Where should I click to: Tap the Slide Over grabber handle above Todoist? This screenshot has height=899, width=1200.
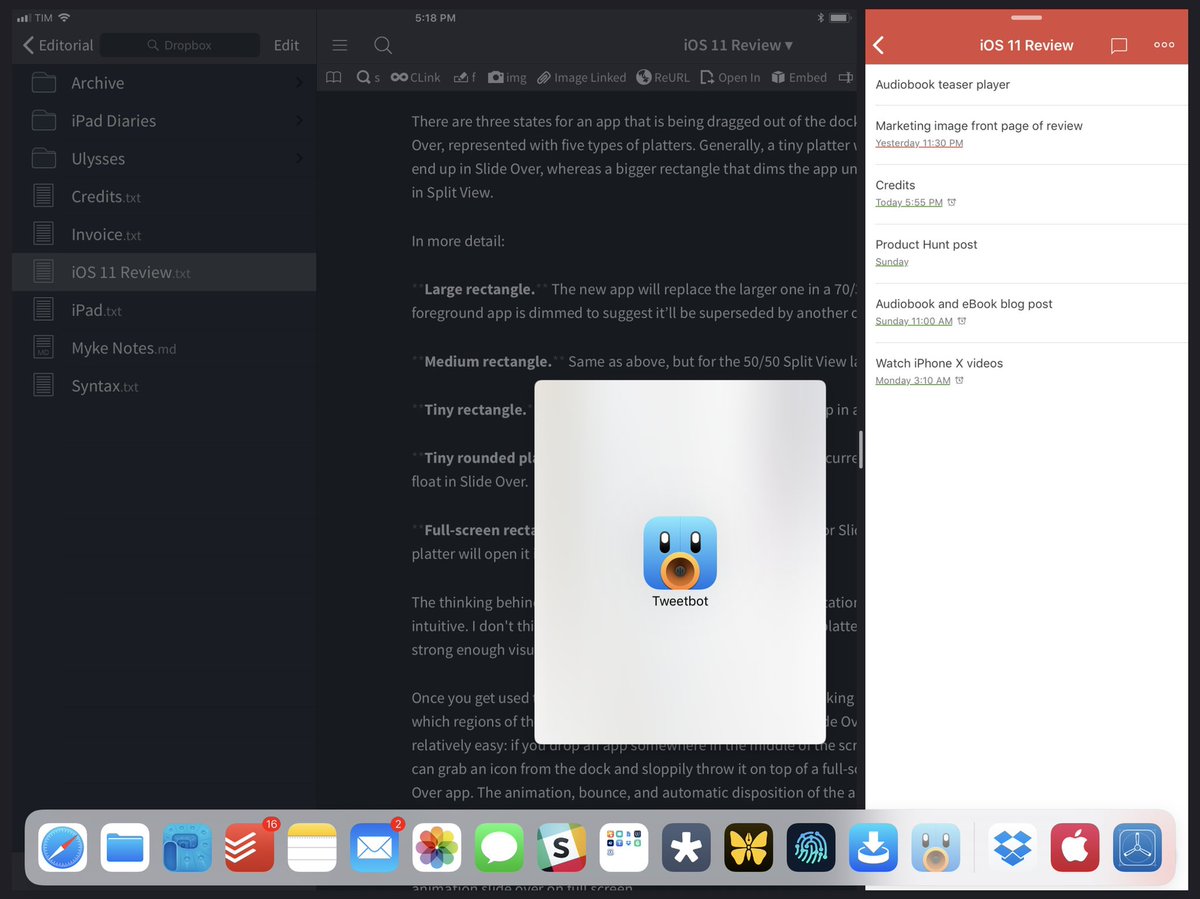[1026, 17]
